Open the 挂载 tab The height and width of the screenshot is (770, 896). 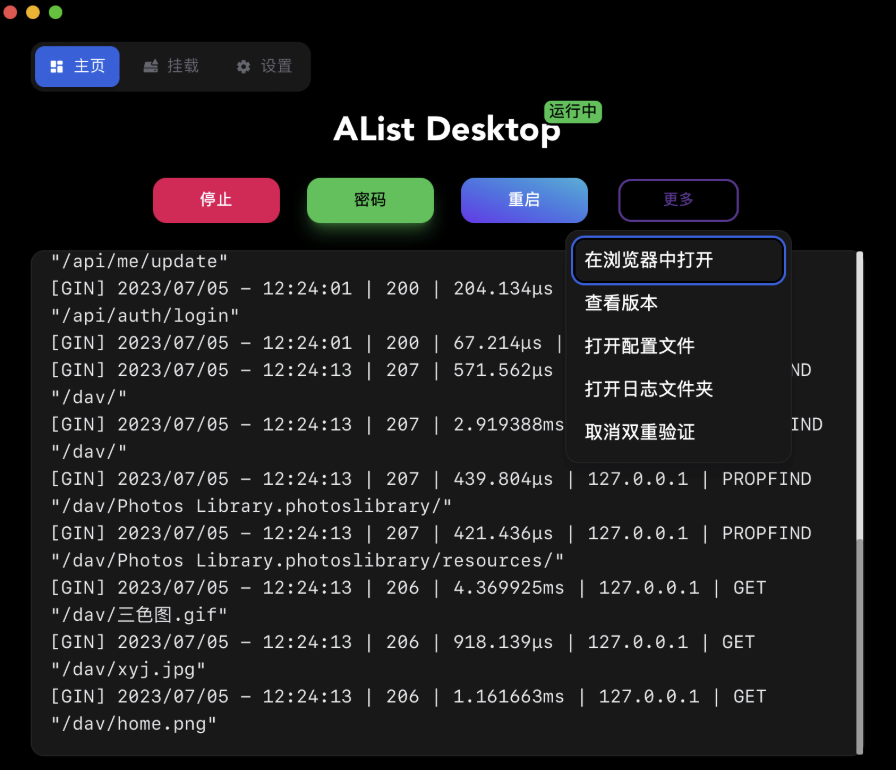[171, 66]
